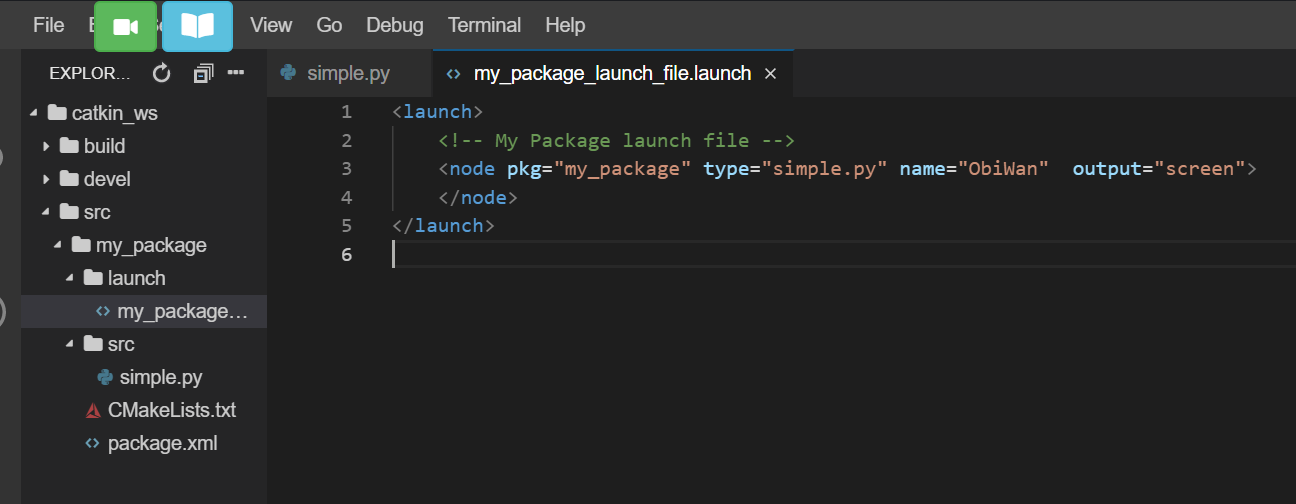Open Explorer more actions ellipsis
This screenshot has width=1296, height=504.
pos(236,73)
